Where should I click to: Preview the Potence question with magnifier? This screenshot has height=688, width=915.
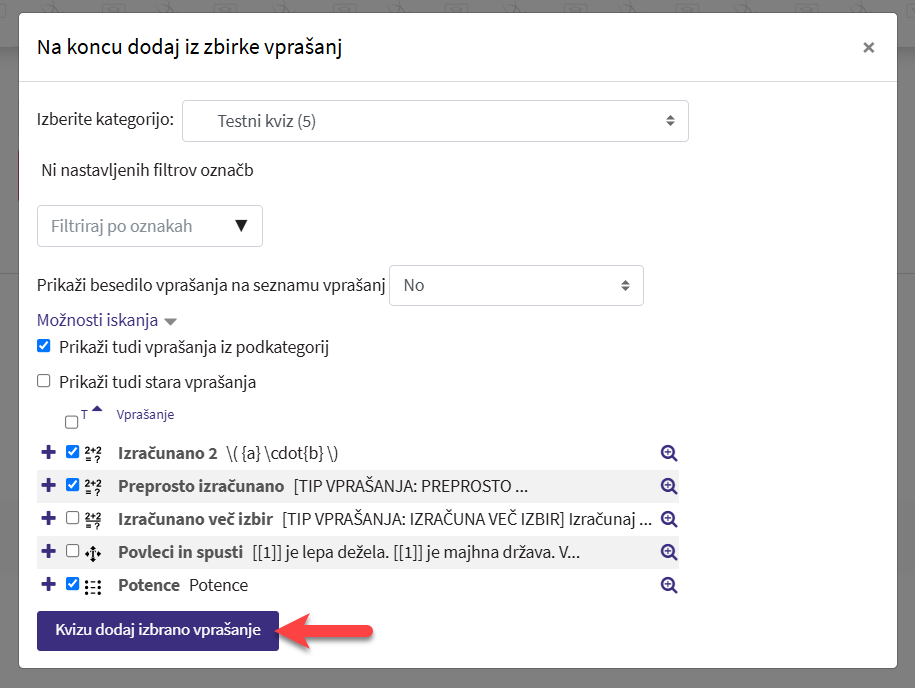tap(669, 585)
